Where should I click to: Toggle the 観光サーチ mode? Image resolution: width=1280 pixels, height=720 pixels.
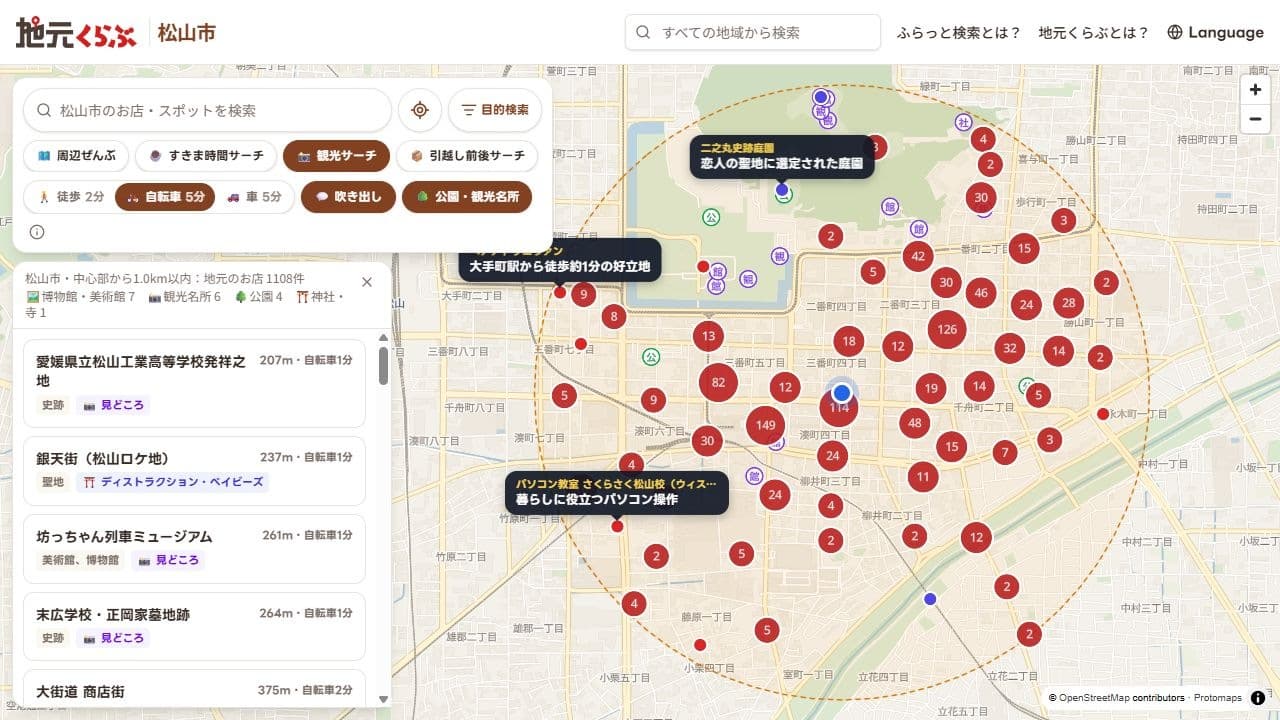336,156
